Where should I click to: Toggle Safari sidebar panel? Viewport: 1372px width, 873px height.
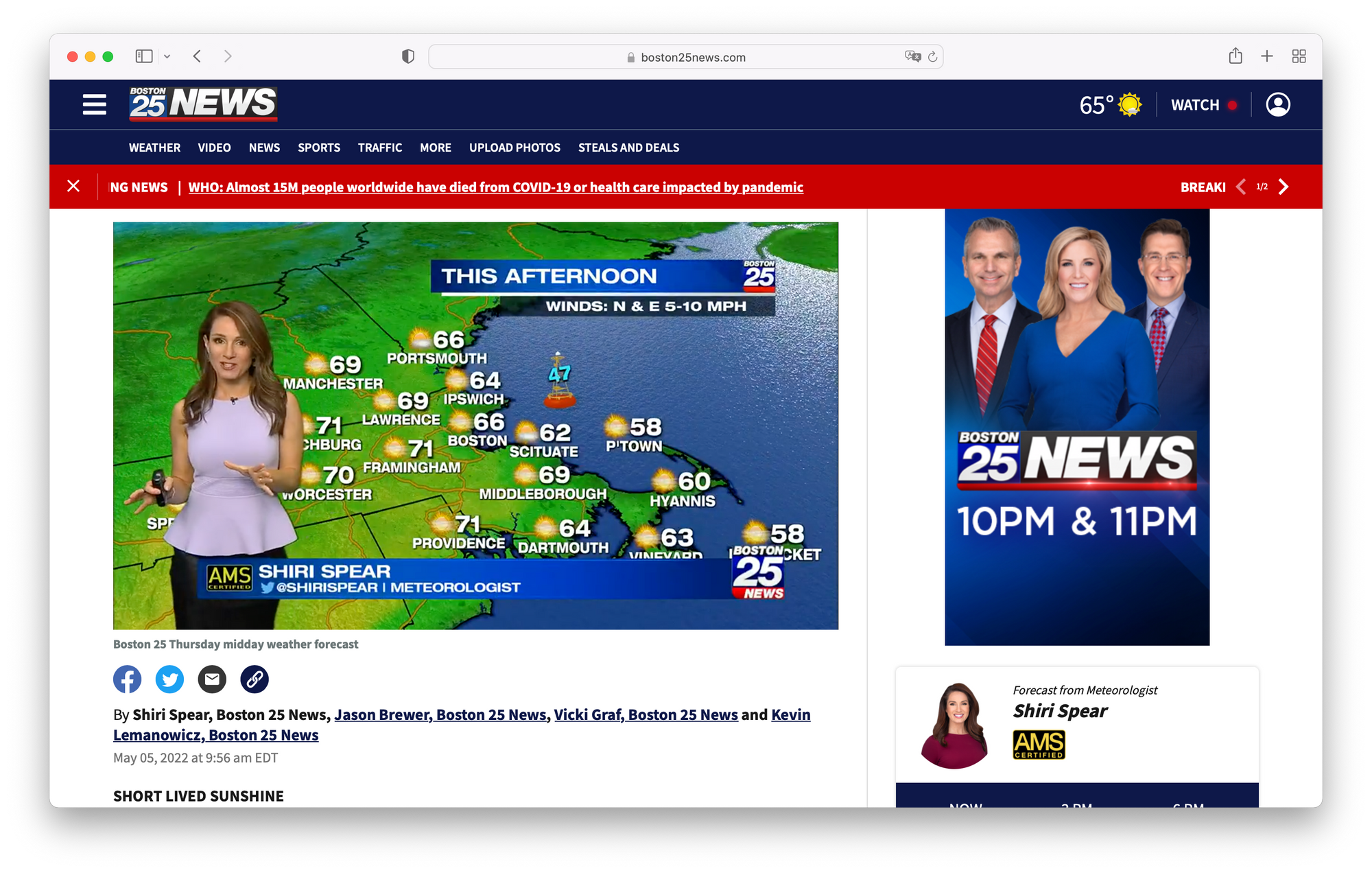pyautogui.click(x=144, y=56)
